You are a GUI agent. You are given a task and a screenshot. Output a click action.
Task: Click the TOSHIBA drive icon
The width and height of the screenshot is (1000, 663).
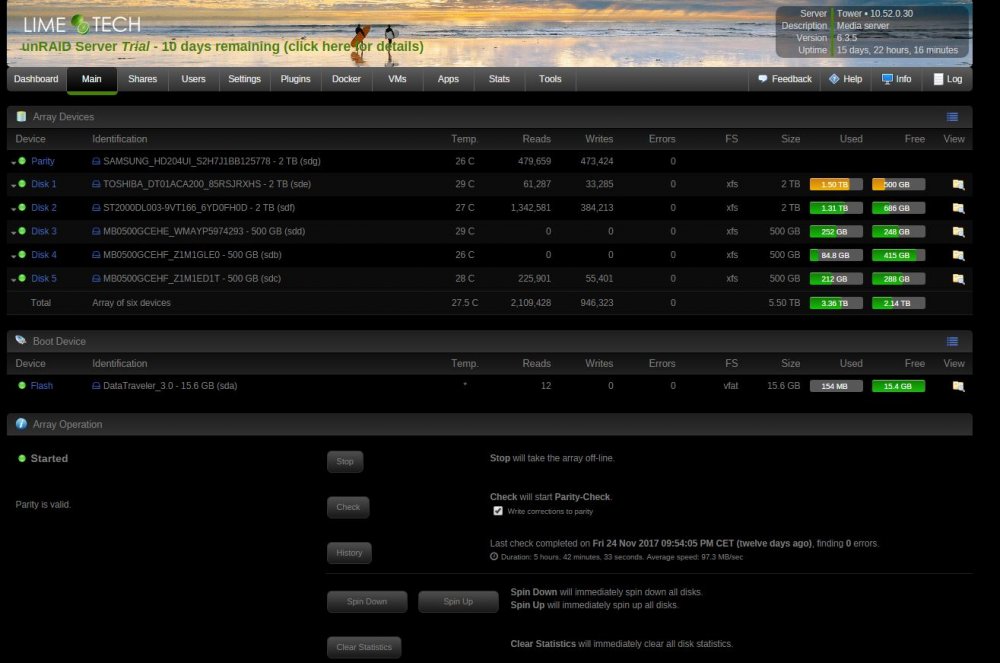point(96,184)
